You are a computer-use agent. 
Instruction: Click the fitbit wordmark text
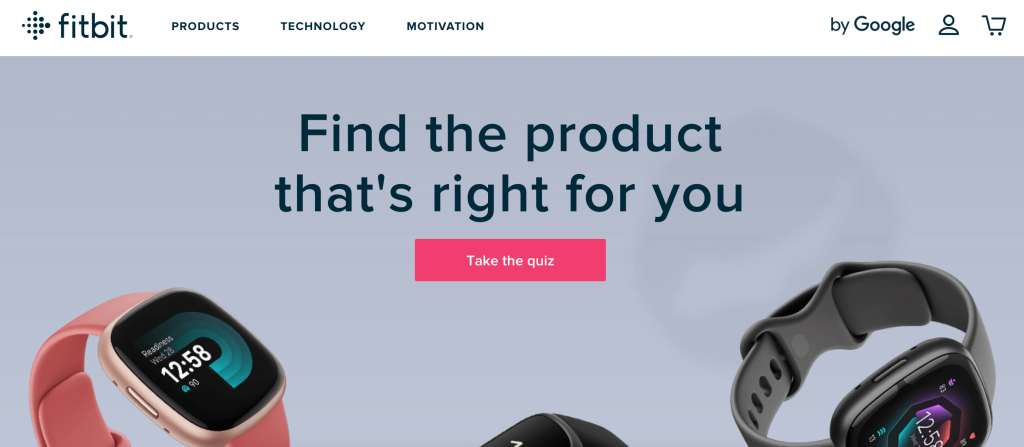pos(95,25)
